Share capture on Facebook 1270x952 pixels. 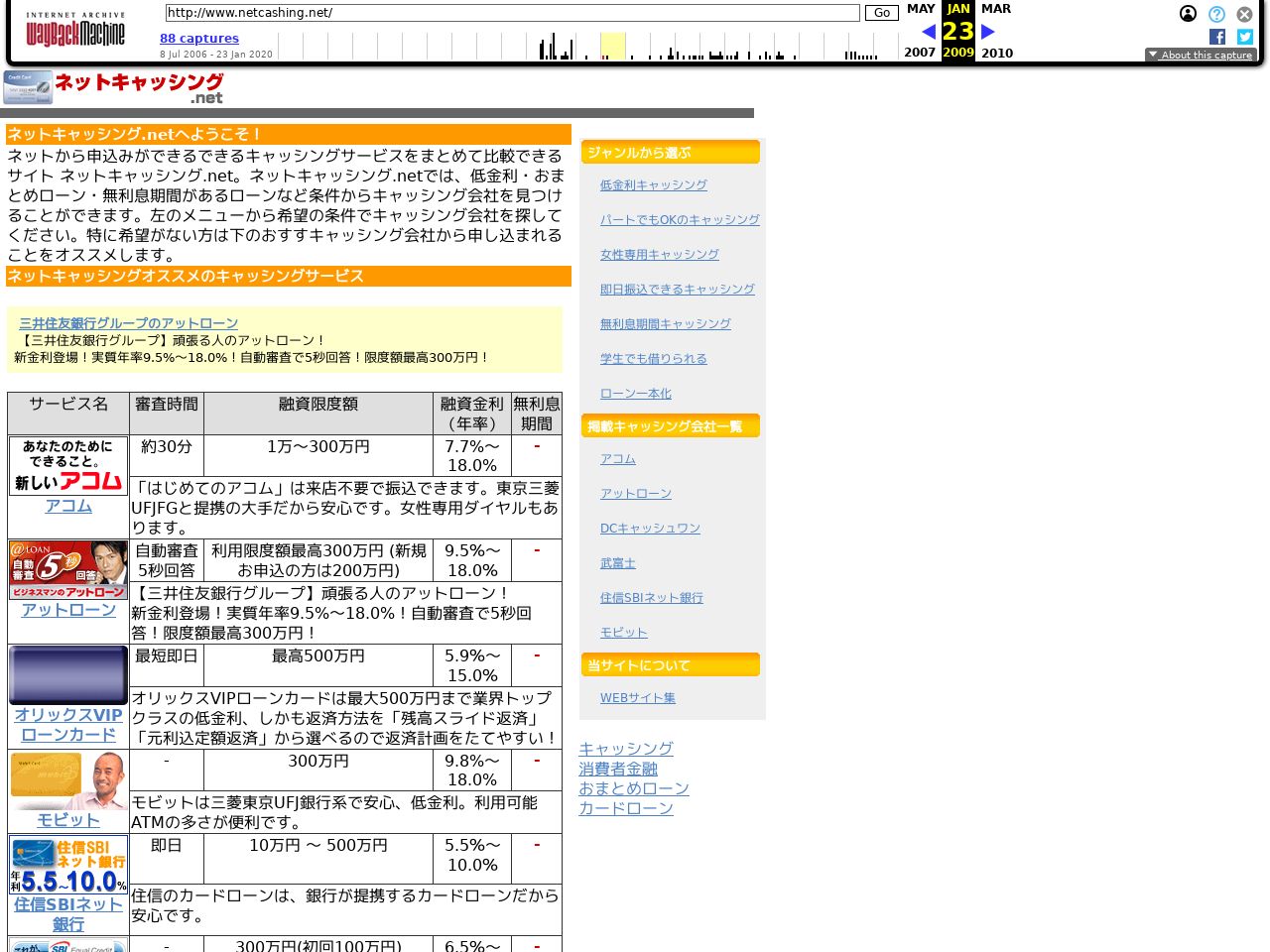tap(1217, 37)
